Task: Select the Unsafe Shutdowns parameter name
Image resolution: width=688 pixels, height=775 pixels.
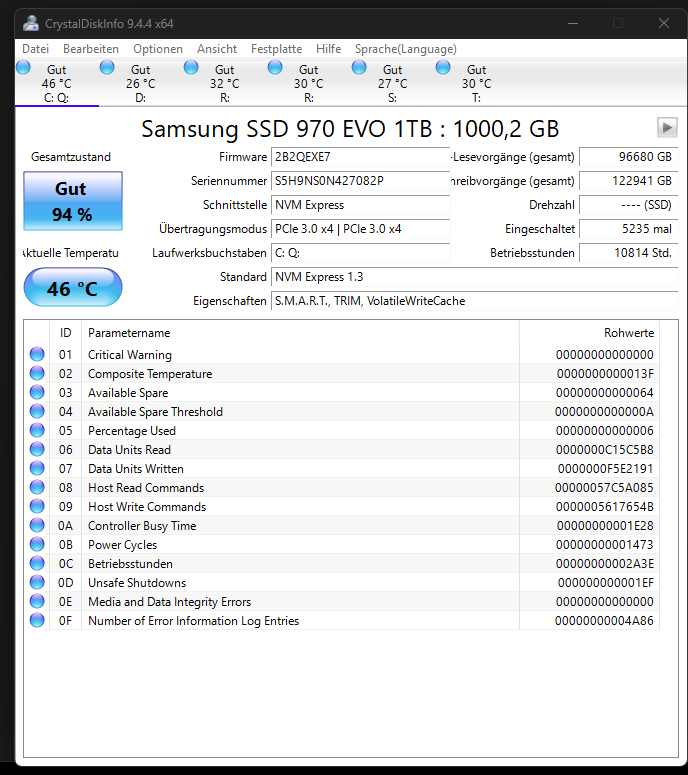Action: [137, 583]
